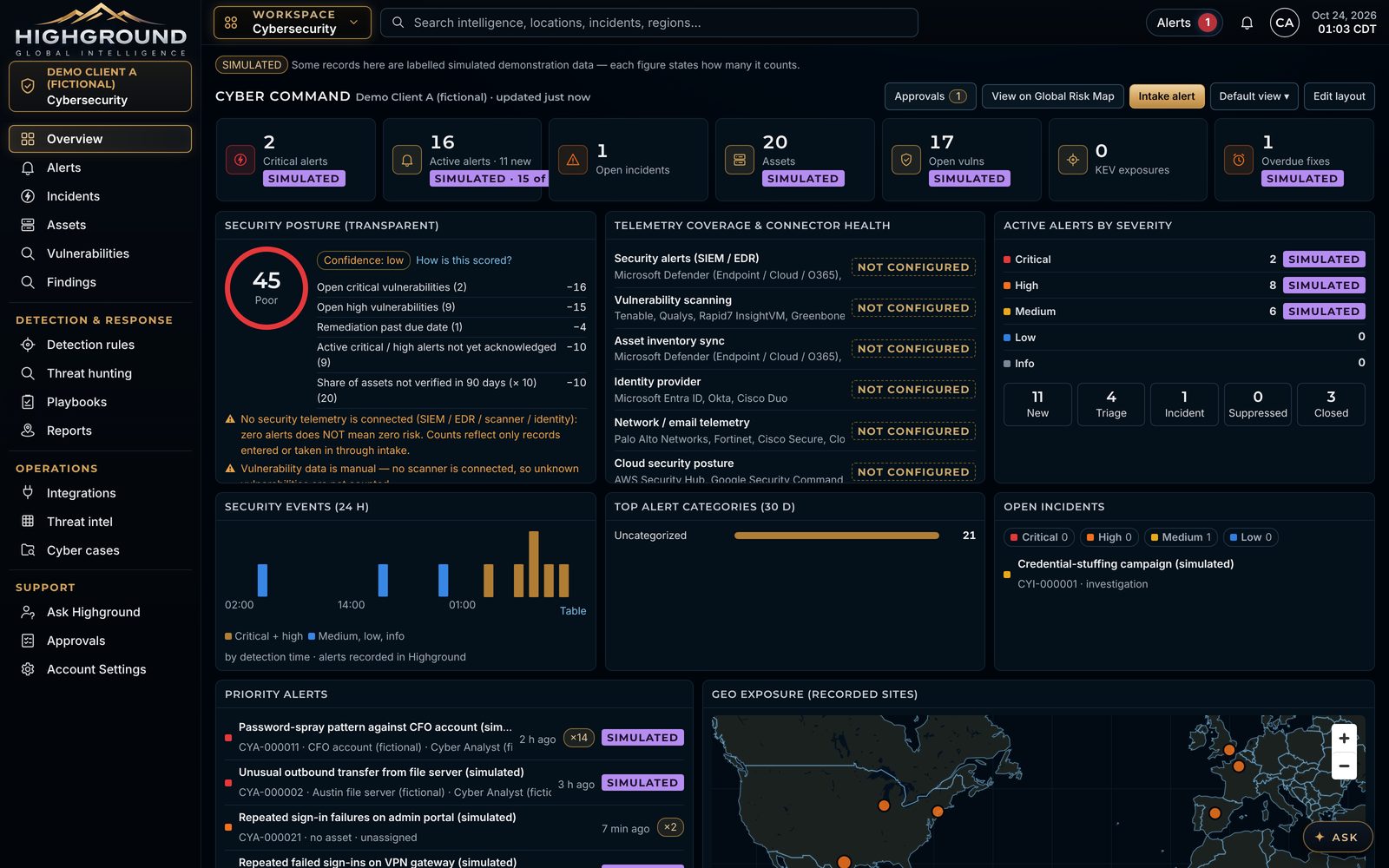This screenshot has width=1389, height=868.
Task: Click the Open incidents warning icon
Action: click(573, 160)
